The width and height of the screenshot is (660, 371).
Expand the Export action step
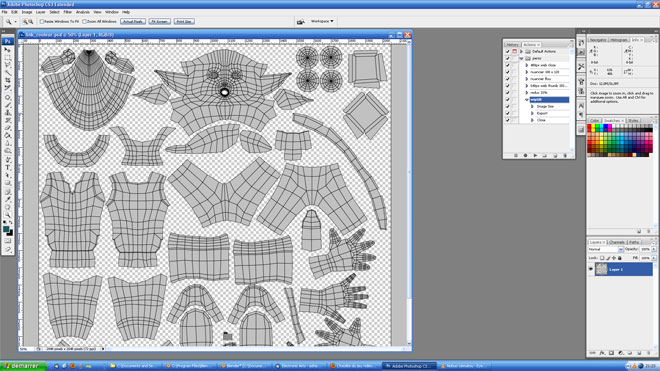point(532,113)
